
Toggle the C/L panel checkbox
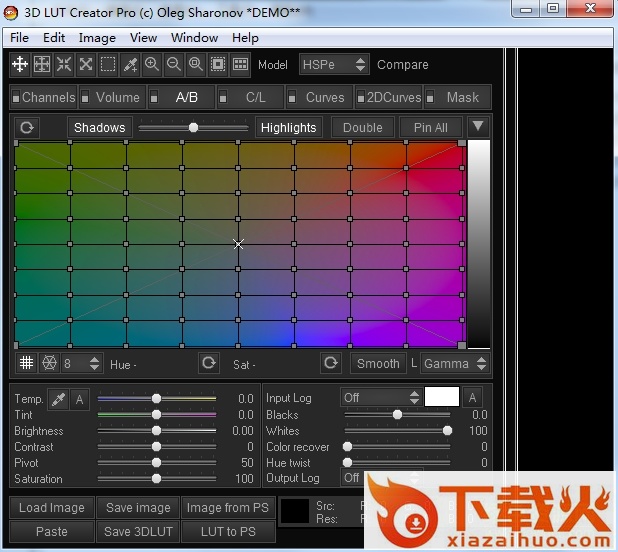223,98
